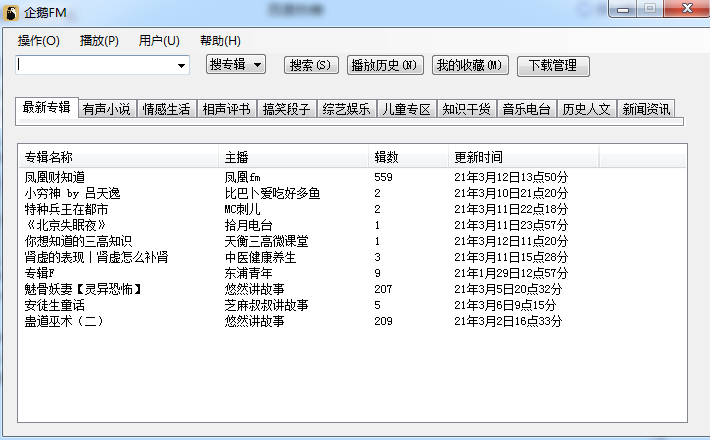Expand the search history dropdown arrow

click(x=182, y=66)
